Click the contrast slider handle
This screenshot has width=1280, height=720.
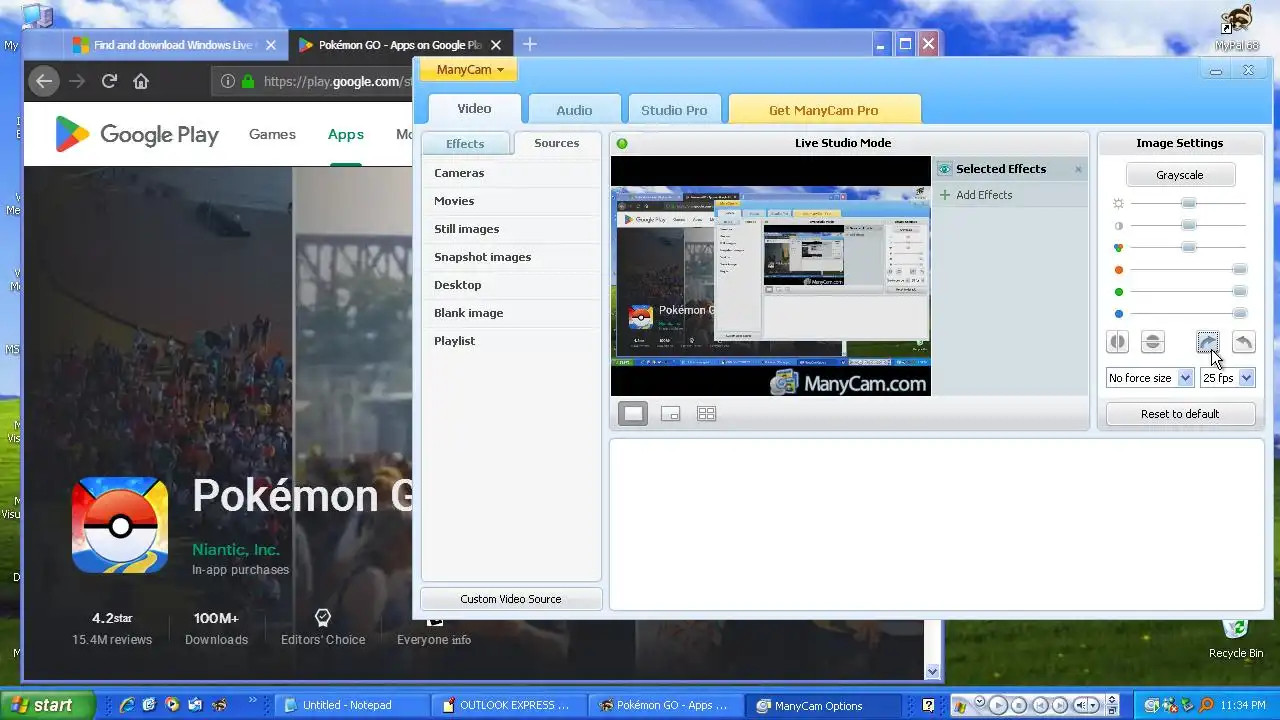[x=1188, y=225]
